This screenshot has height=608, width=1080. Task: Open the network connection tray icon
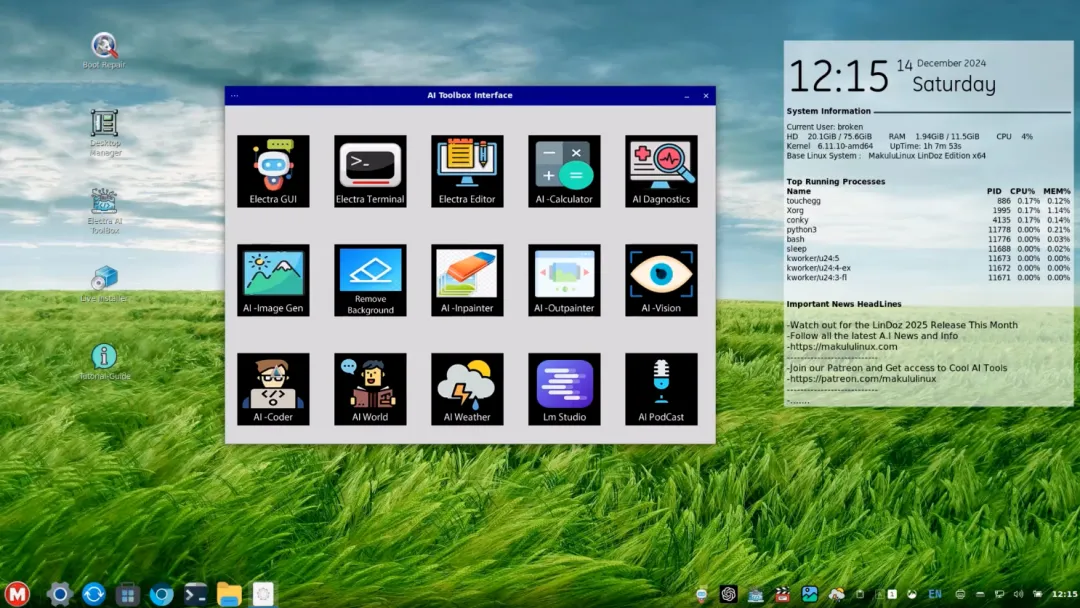tap(999, 594)
